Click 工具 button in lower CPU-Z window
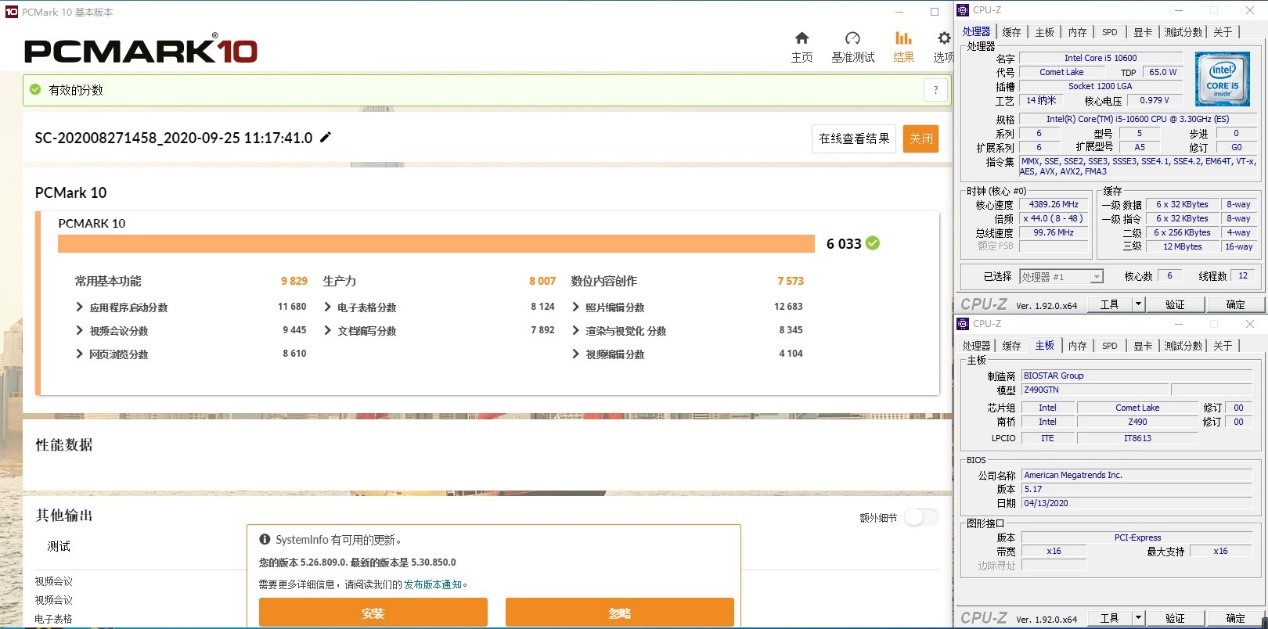The image size is (1268, 629). (x=1109, y=618)
